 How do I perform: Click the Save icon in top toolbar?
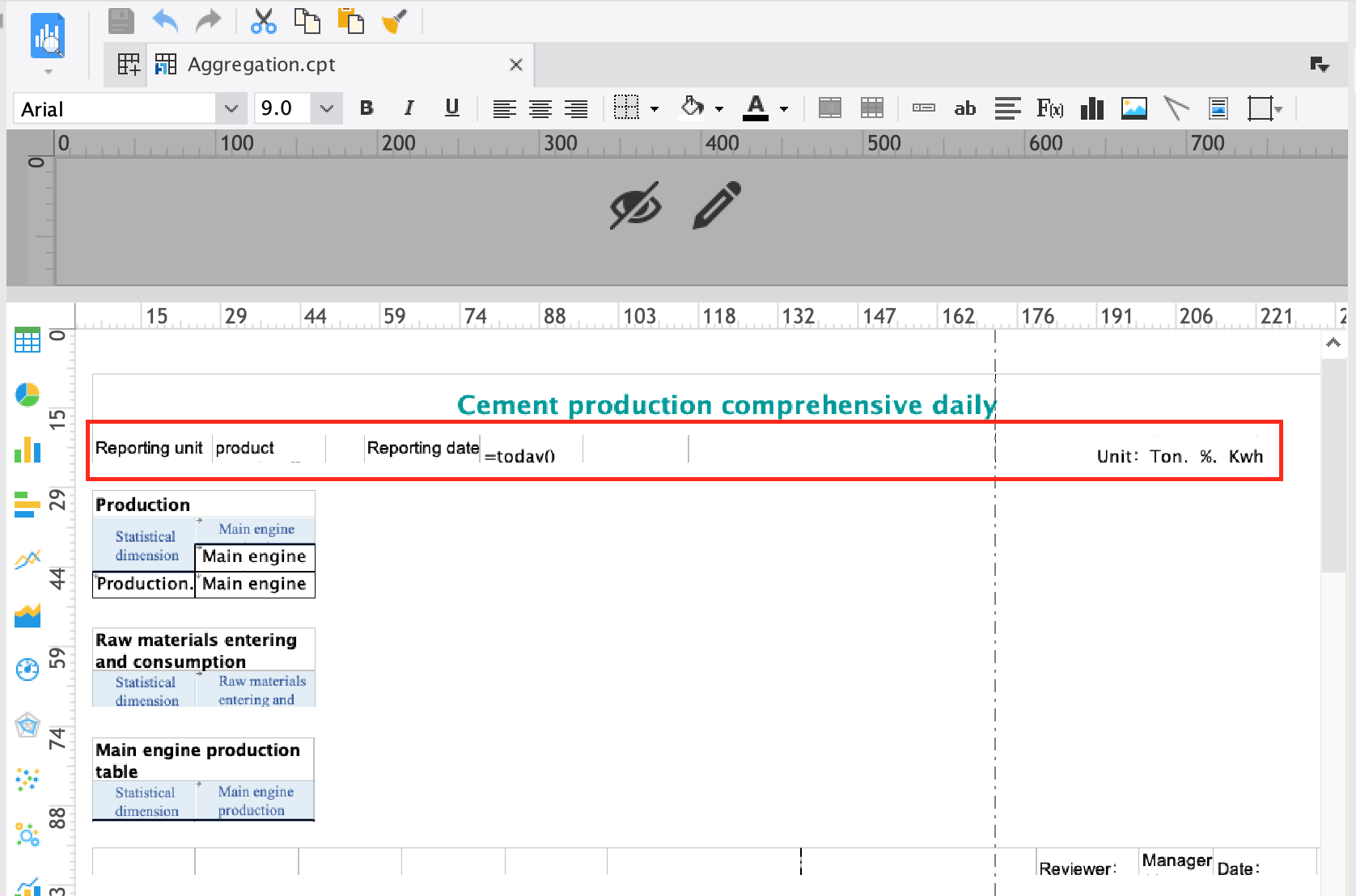click(121, 21)
